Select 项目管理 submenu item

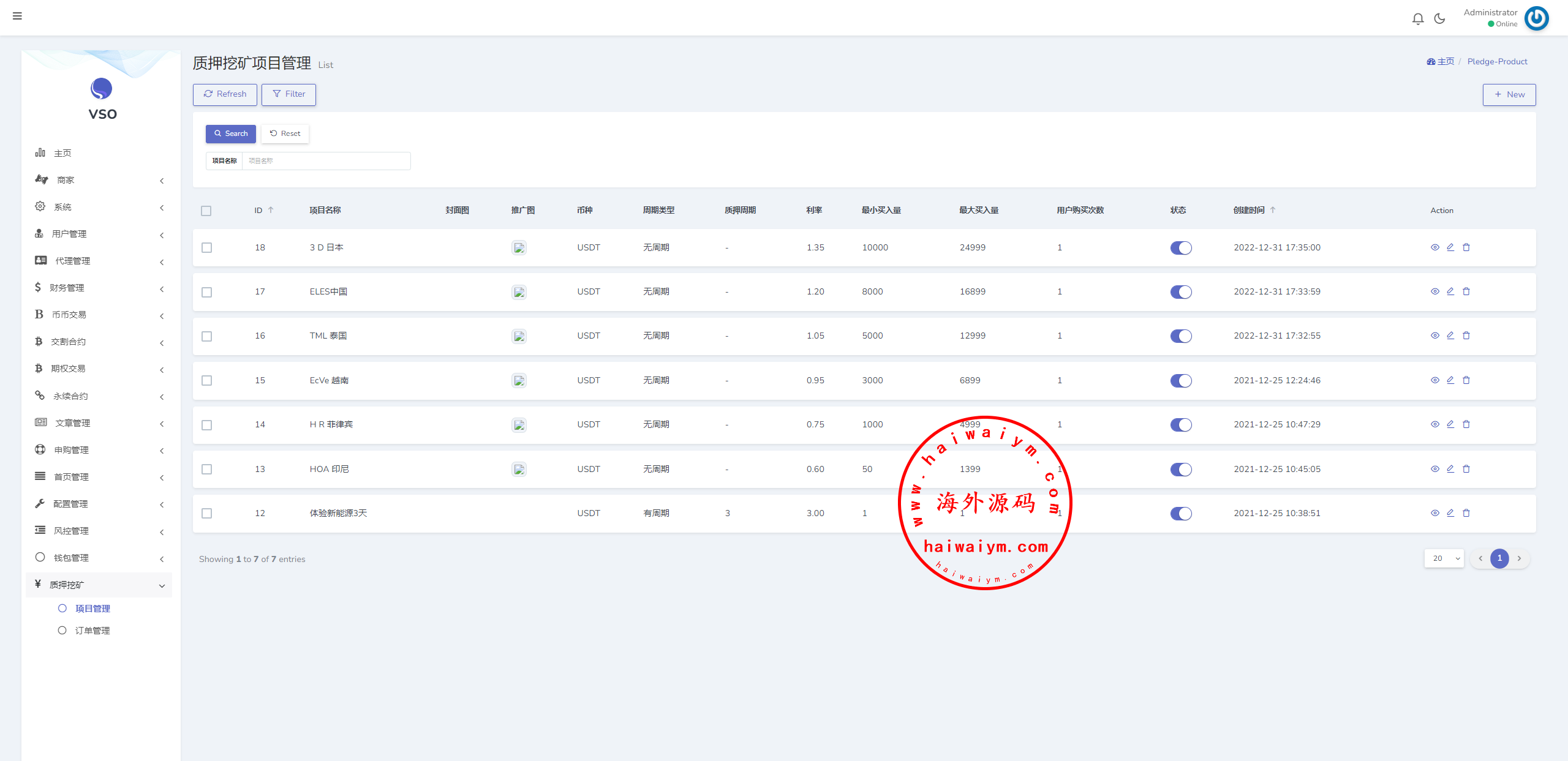(x=92, y=609)
